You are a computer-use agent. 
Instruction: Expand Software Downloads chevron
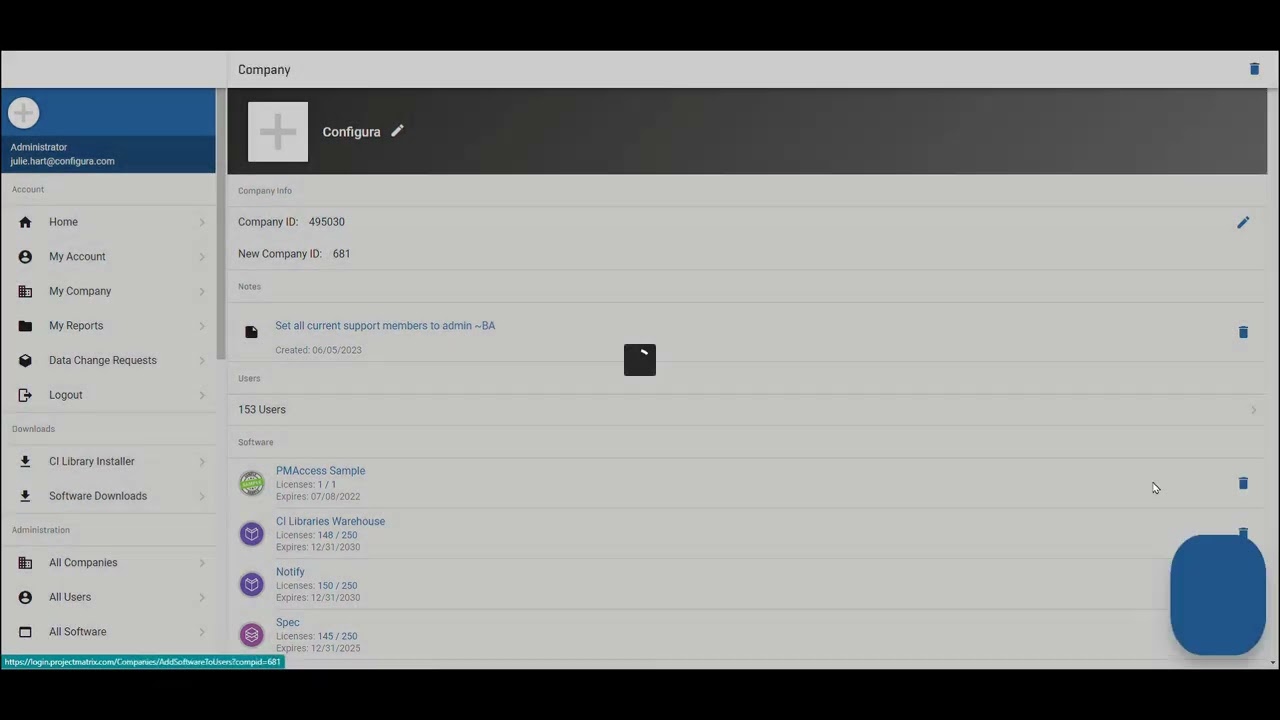(202, 496)
